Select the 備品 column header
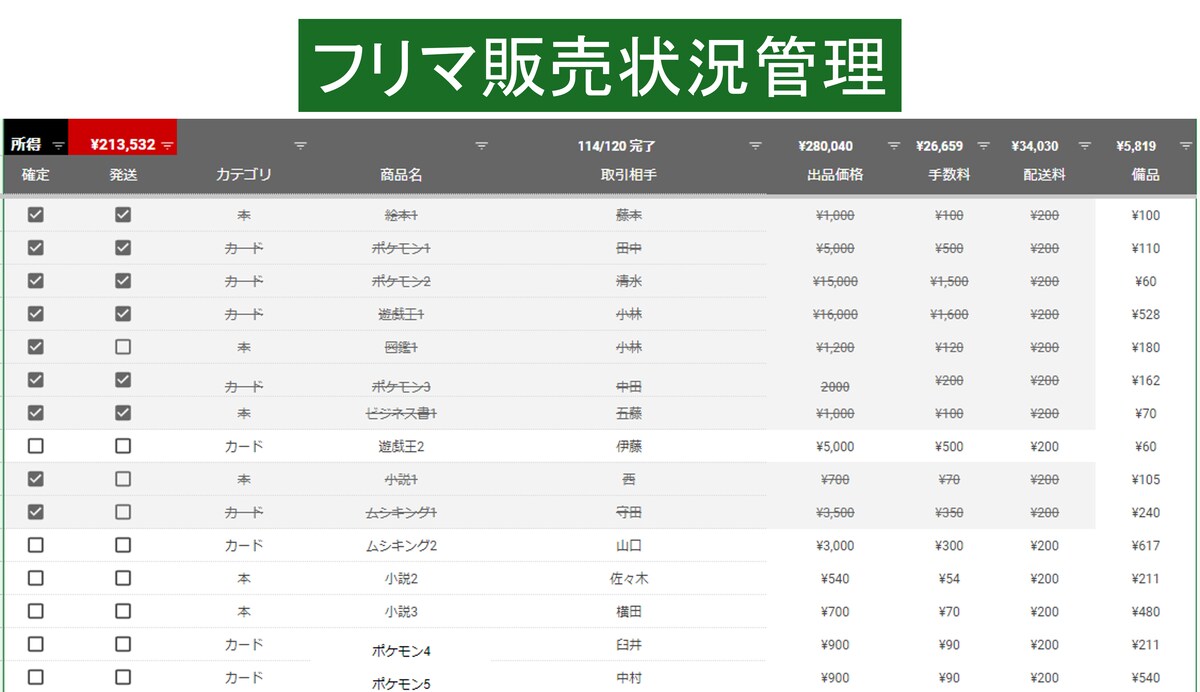The width and height of the screenshot is (1200, 692). click(1146, 175)
